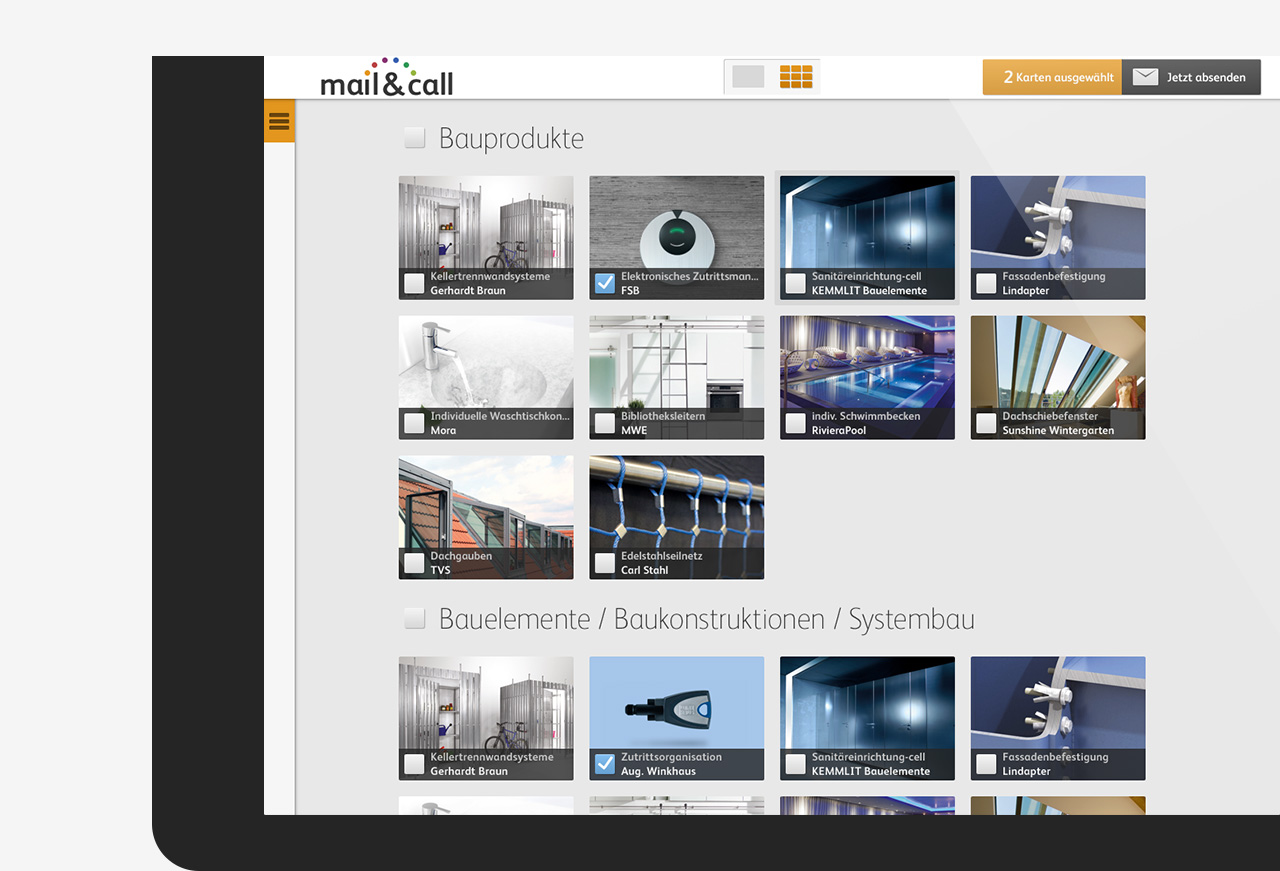This screenshot has width=1280, height=871.
Task: Check Sanitäreinrichtung-cell card under Bauprodukte
Action: point(795,283)
